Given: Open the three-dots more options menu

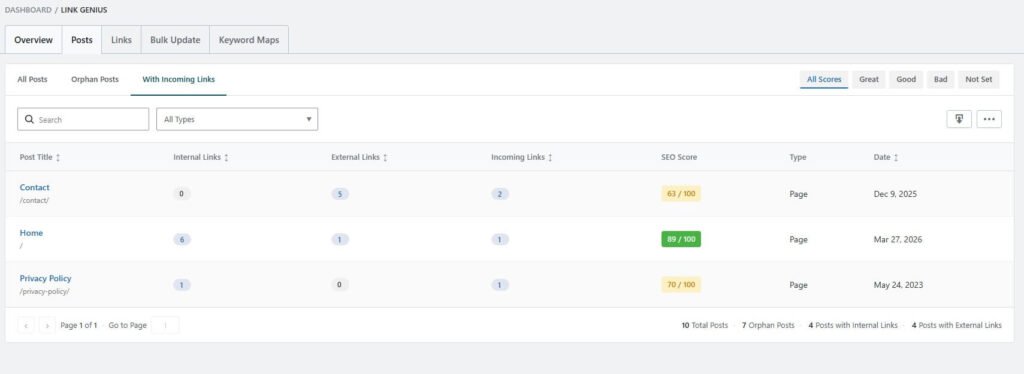Looking at the screenshot, I should [989, 119].
